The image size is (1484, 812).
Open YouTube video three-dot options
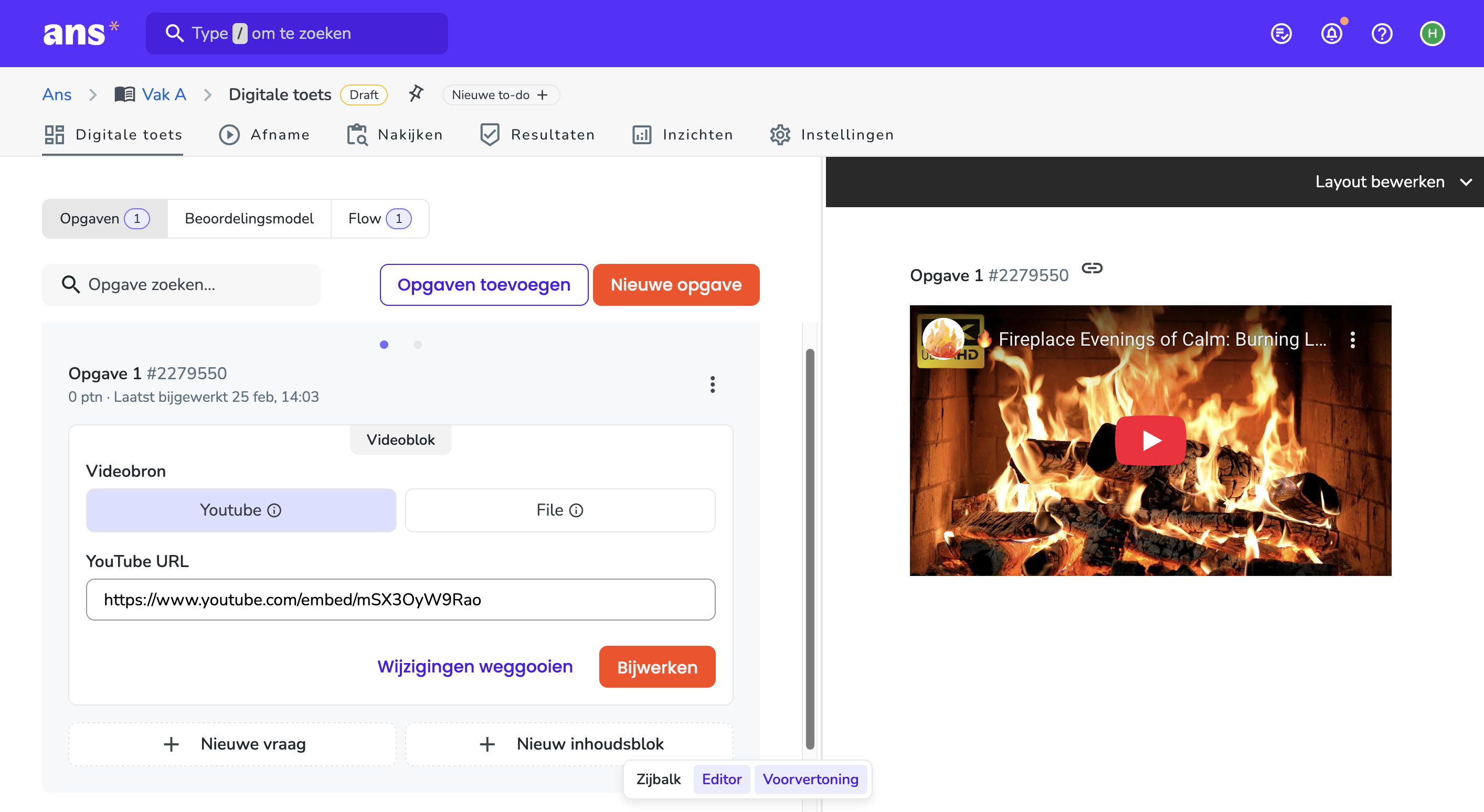click(1352, 340)
